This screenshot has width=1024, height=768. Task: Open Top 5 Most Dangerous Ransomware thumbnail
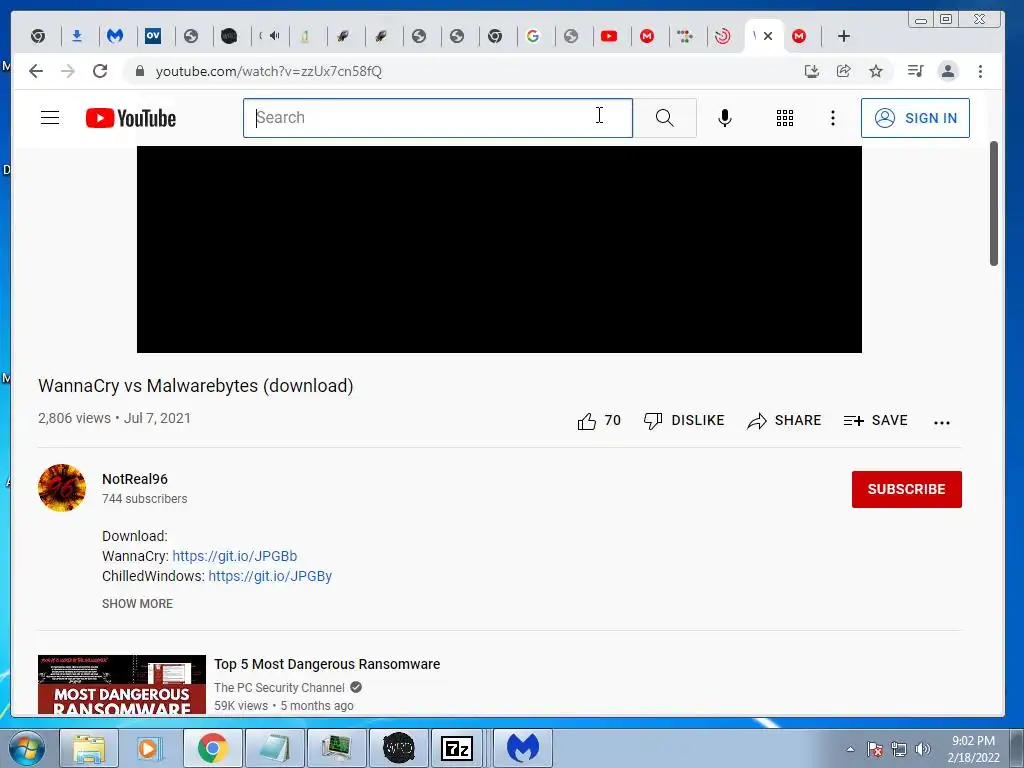[121, 684]
